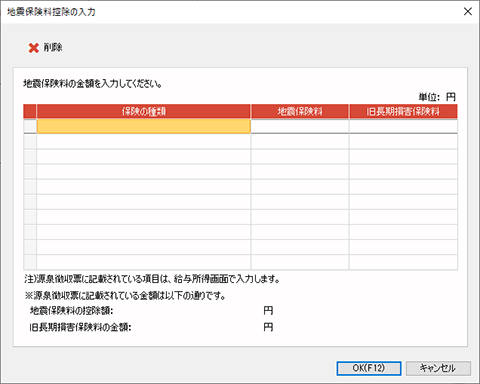The height and width of the screenshot is (384, 480).
Task: Click the キャンセル button
Action: pos(438,368)
